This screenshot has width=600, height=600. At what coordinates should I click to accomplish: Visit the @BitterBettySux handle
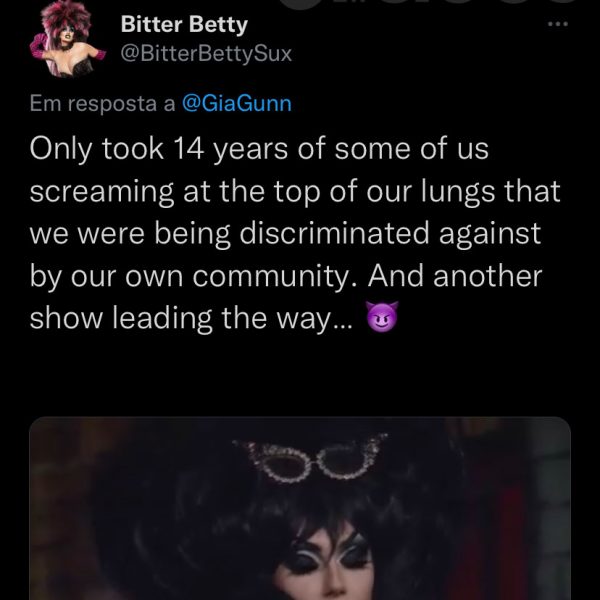pos(206,54)
